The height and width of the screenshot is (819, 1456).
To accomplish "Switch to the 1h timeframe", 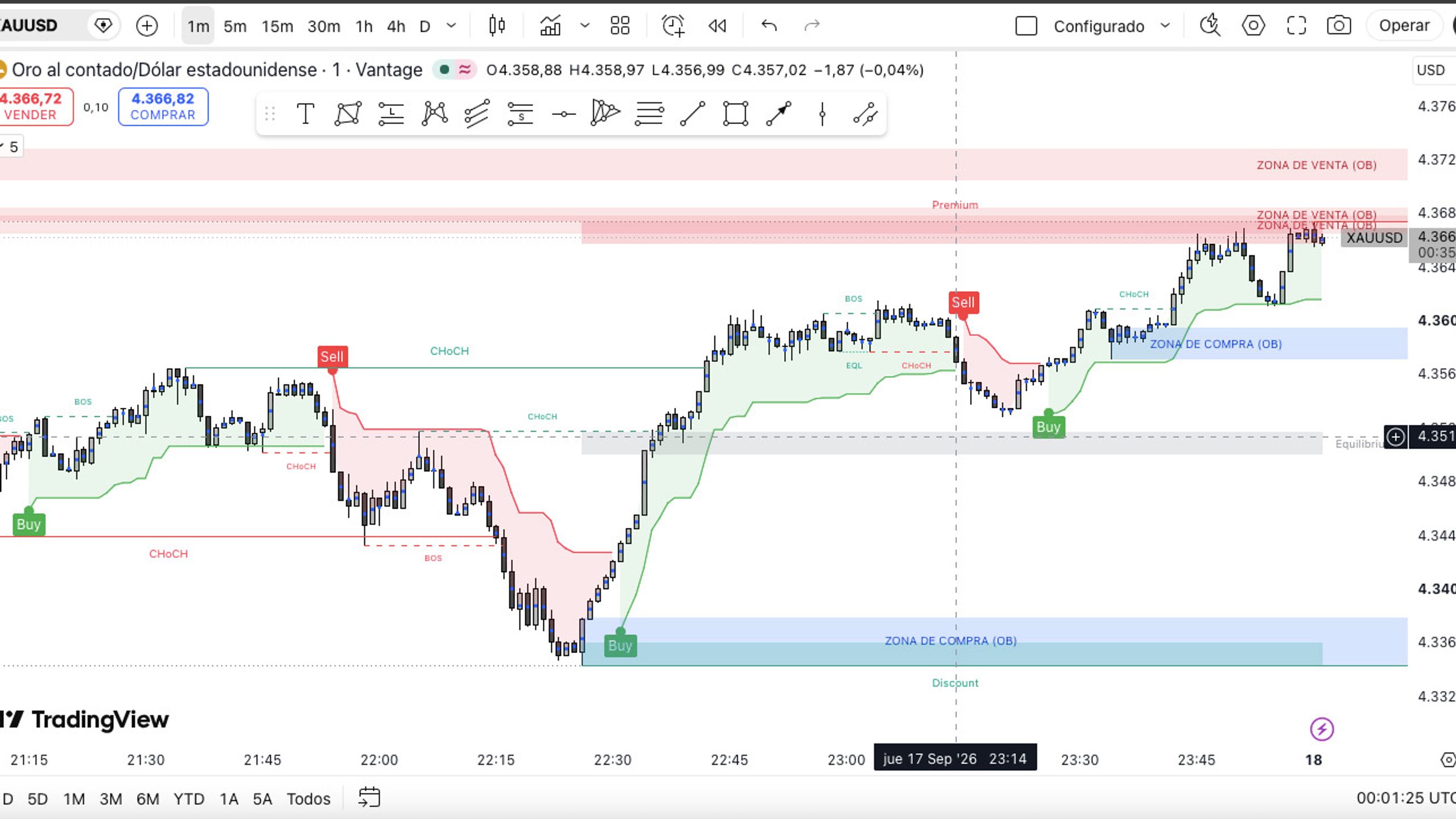I will pos(364,26).
